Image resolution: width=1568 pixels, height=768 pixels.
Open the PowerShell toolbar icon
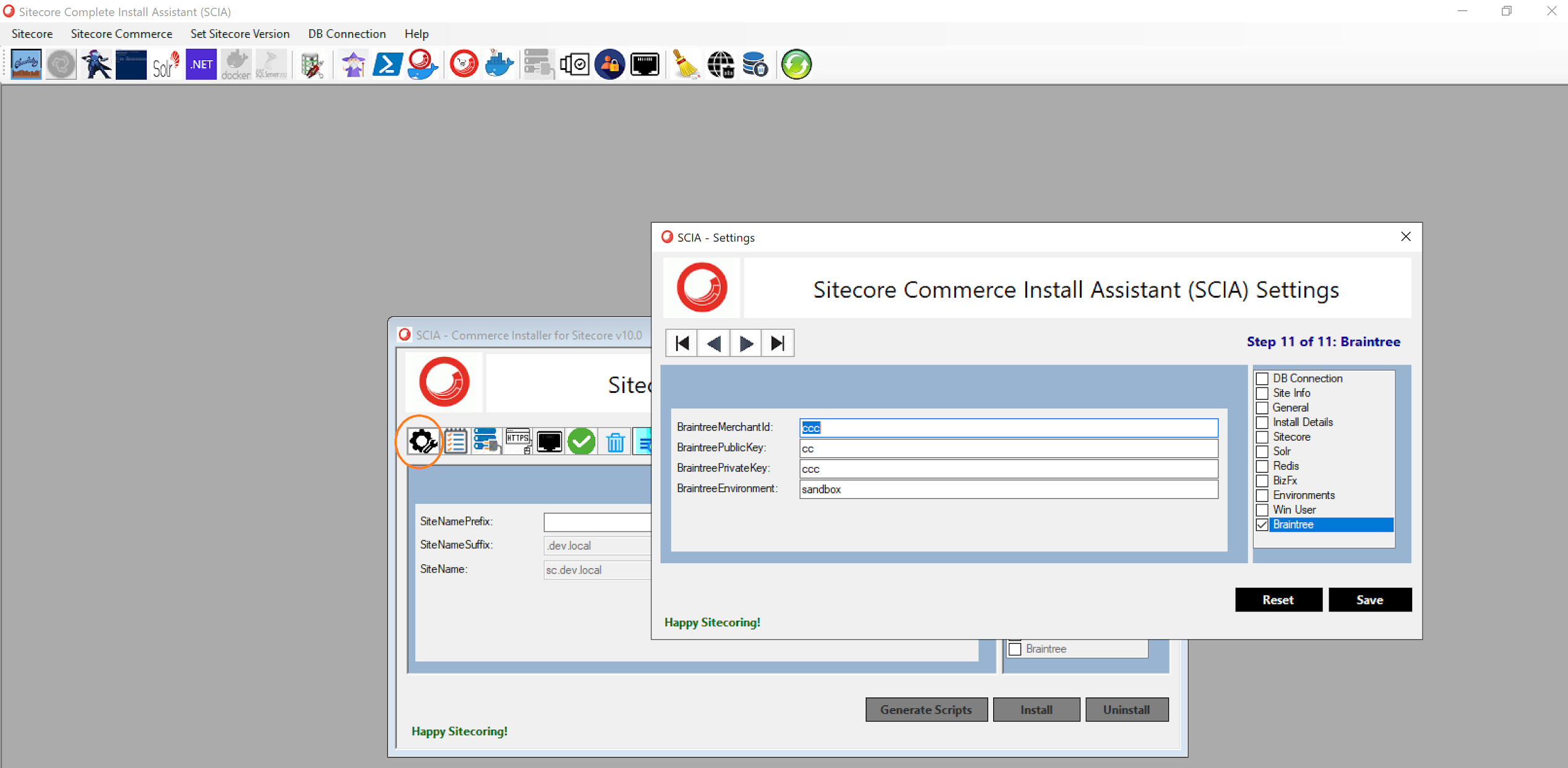(x=387, y=64)
